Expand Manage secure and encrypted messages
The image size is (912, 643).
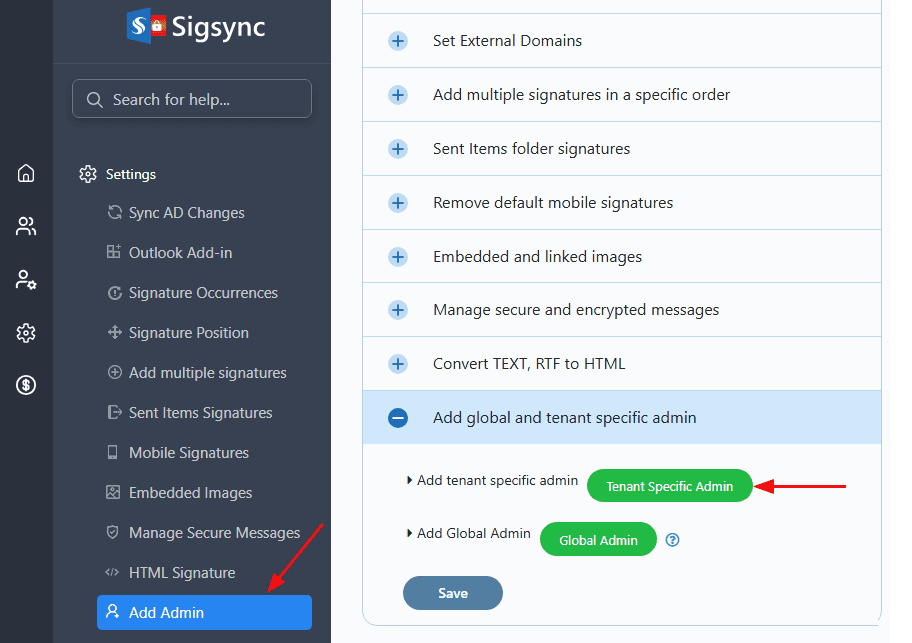pyautogui.click(x=398, y=310)
